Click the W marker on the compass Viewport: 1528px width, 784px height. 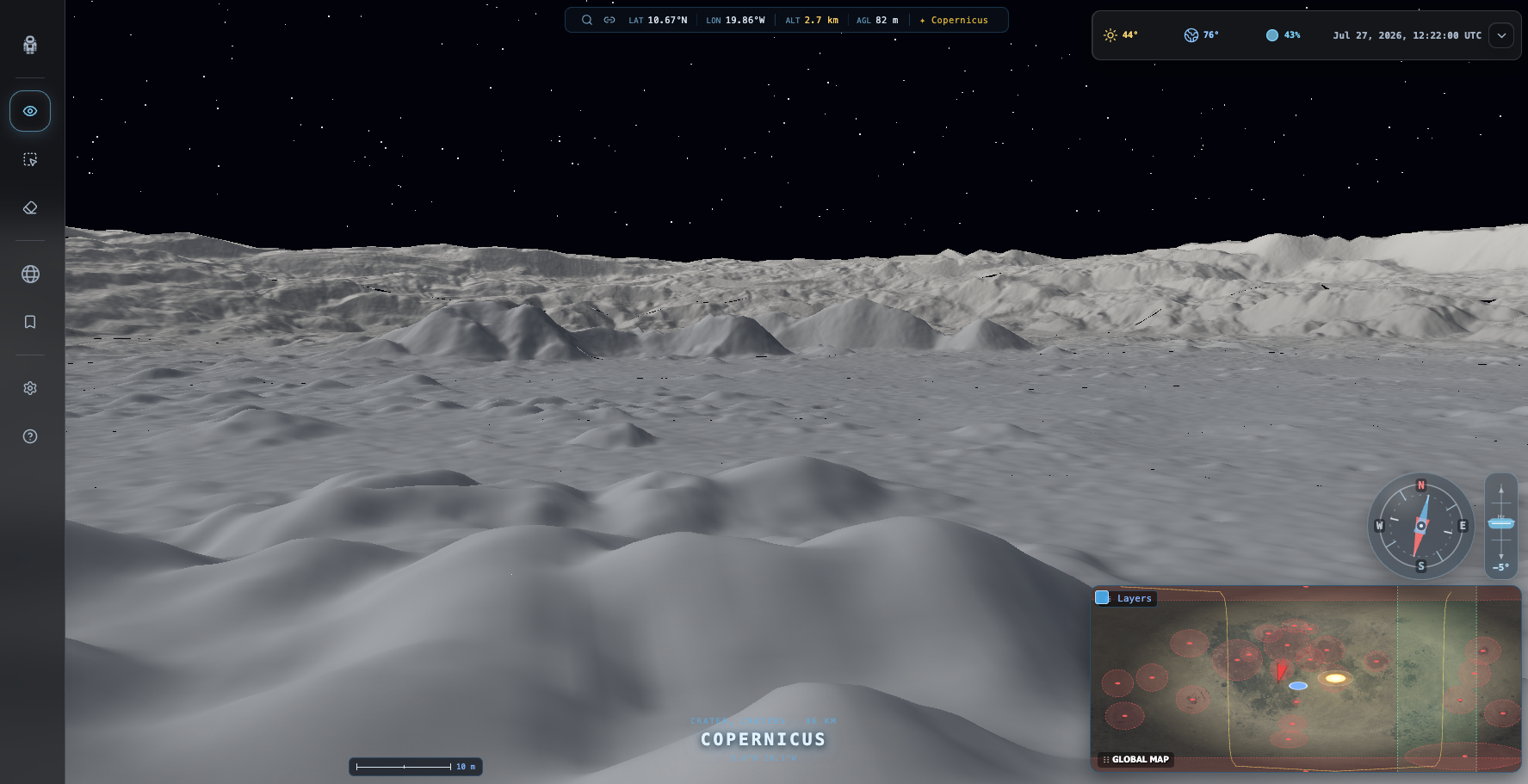click(x=1380, y=526)
